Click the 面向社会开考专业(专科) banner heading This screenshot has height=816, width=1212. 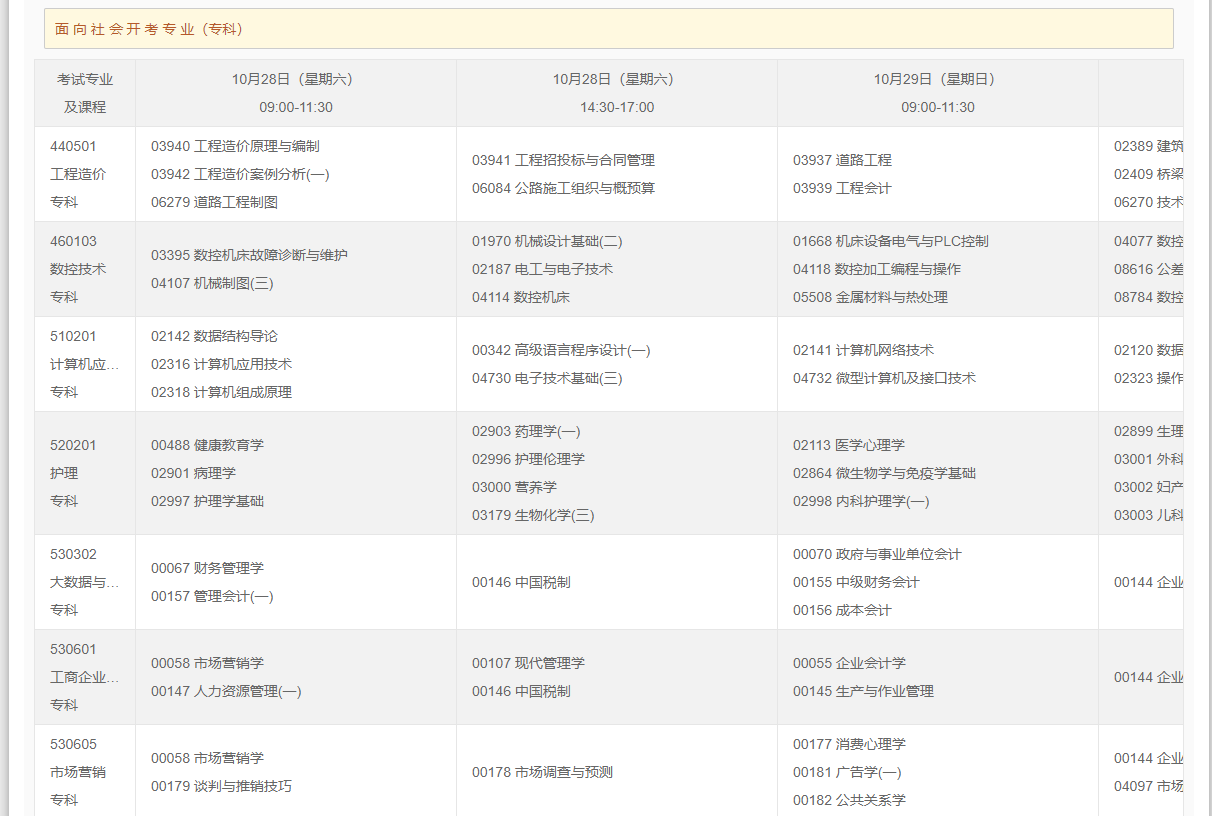tap(149, 29)
